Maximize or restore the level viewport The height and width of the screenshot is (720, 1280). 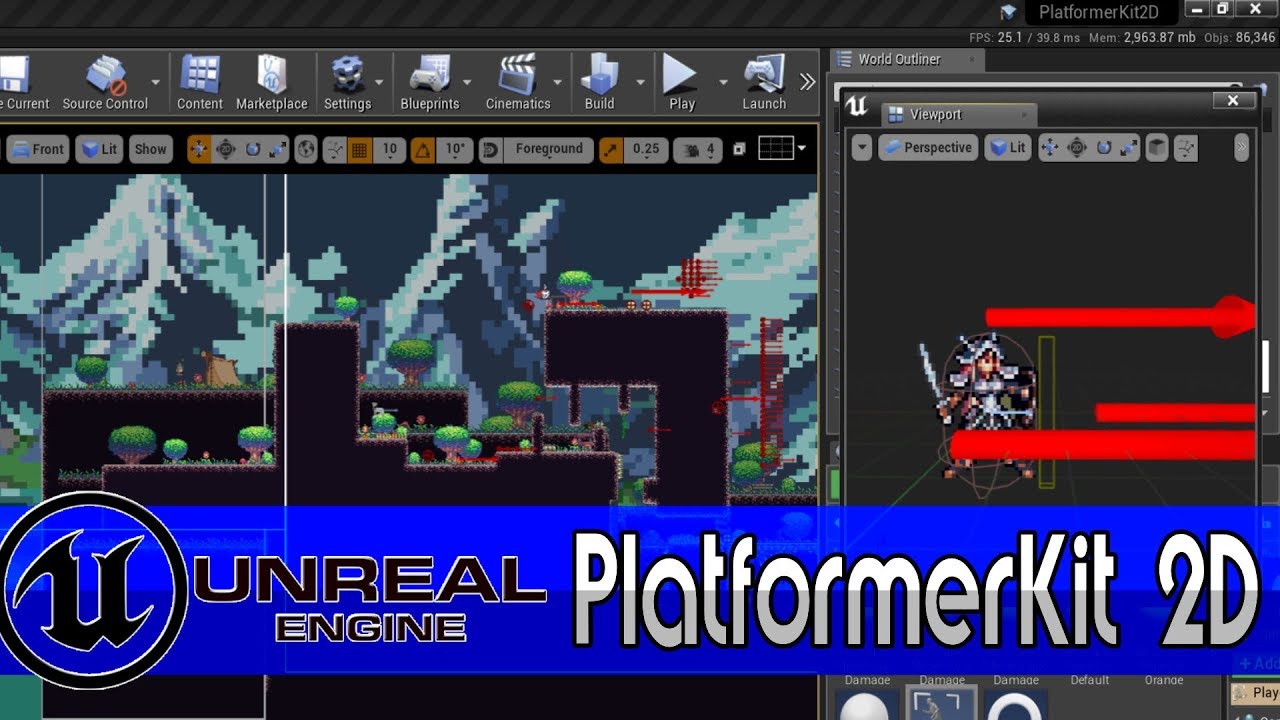739,149
